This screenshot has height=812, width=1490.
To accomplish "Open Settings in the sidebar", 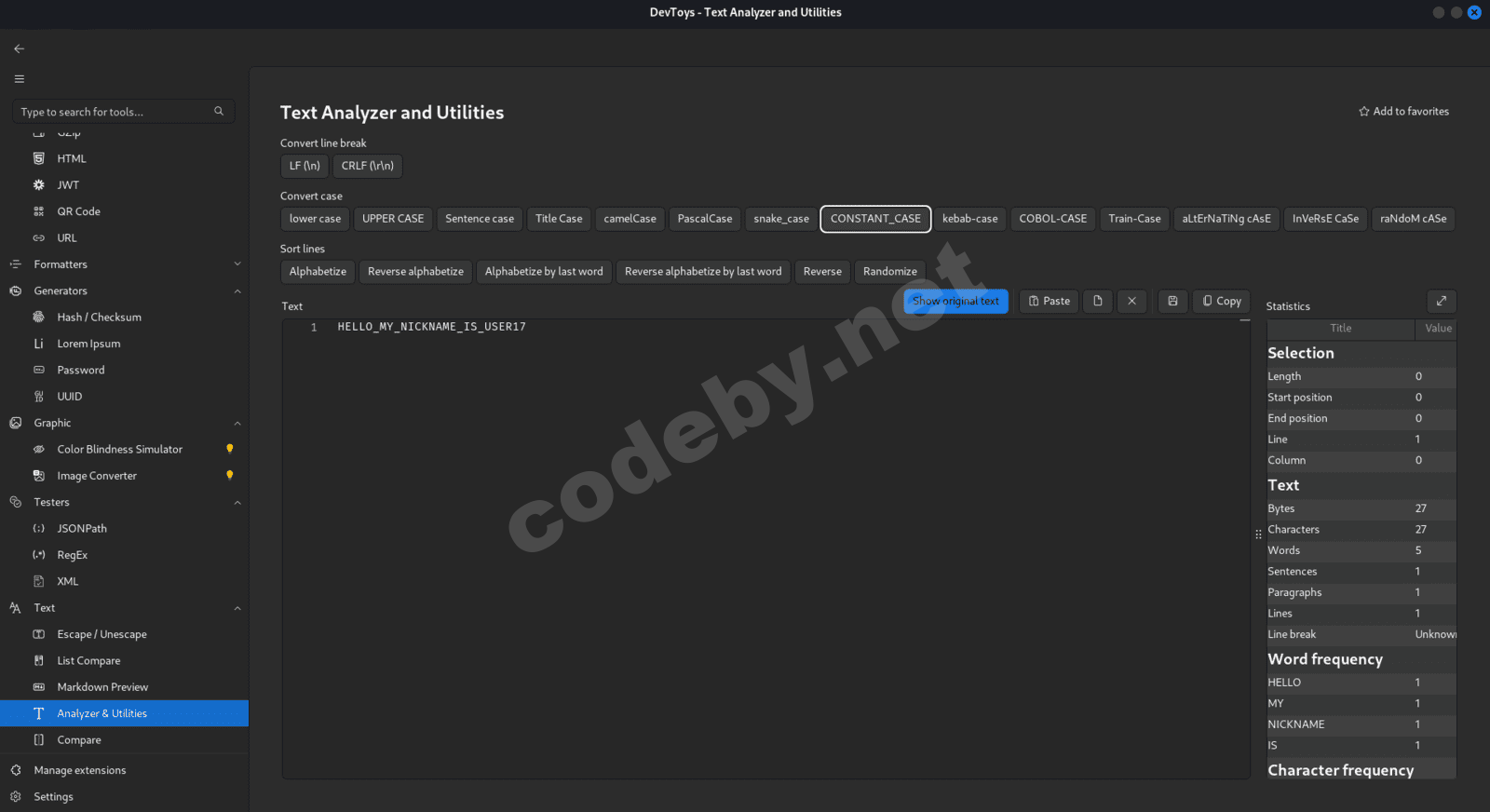I will pos(125,797).
